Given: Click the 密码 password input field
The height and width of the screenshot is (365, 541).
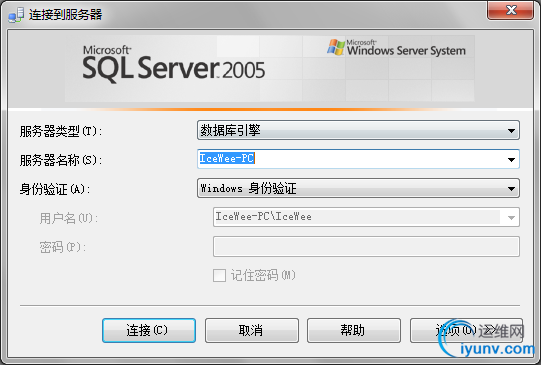Looking at the screenshot, I should [366, 246].
